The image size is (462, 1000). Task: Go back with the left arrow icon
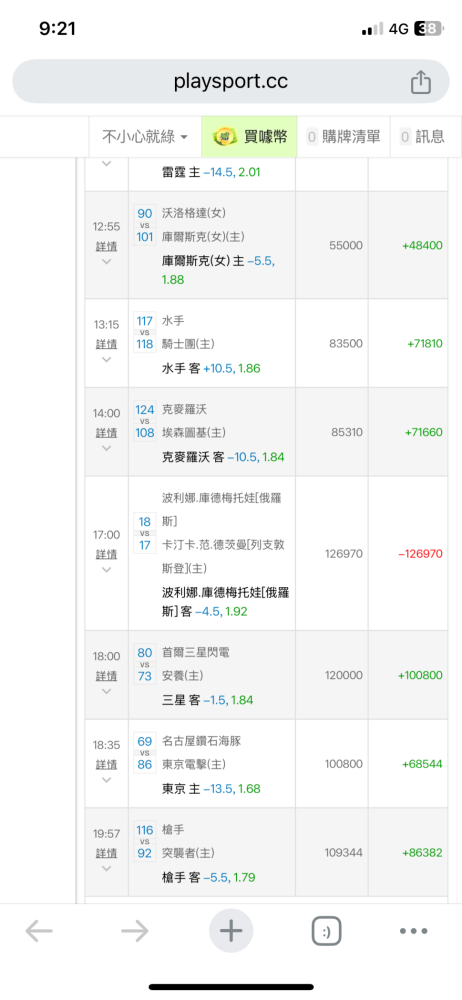[x=39, y=932]
